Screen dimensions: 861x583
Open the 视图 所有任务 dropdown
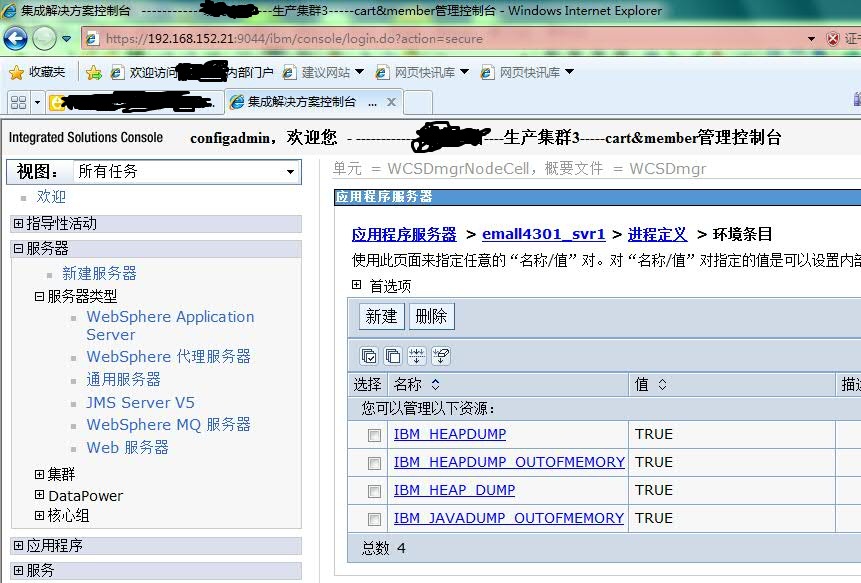pyautogui.click(x=187, y=172)
